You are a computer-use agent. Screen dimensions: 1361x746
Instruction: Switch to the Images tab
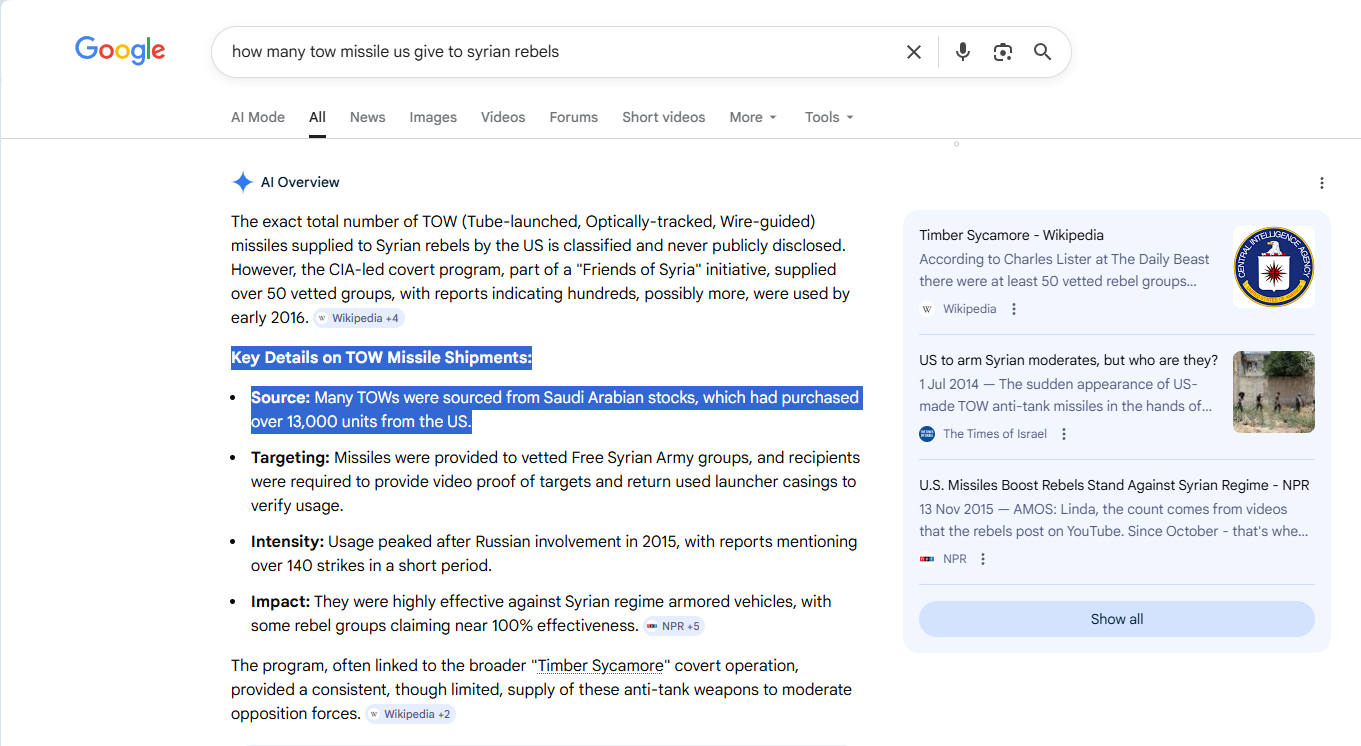433,117
